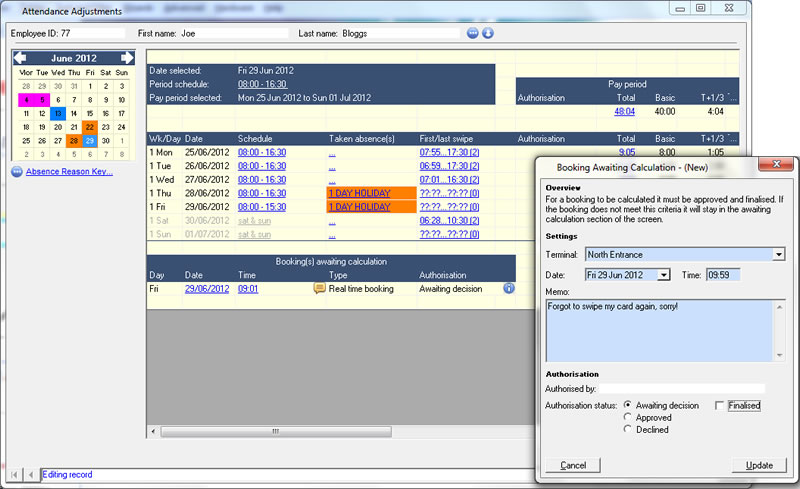Go to next month in calendar
The height and width of the screenshot is (489, 800).
click(127, 58)
